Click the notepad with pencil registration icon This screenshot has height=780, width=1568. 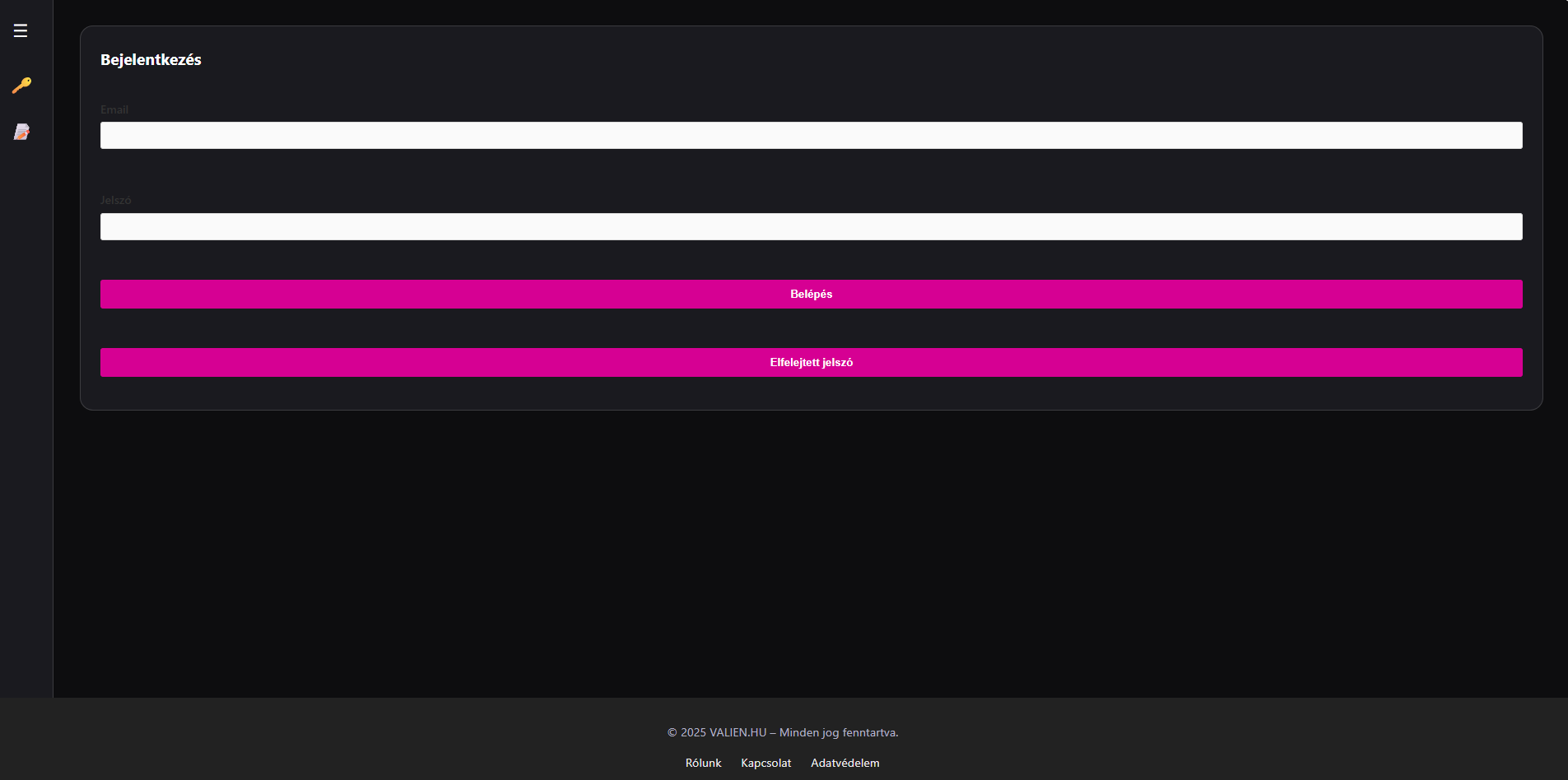(x=21, y=132)
